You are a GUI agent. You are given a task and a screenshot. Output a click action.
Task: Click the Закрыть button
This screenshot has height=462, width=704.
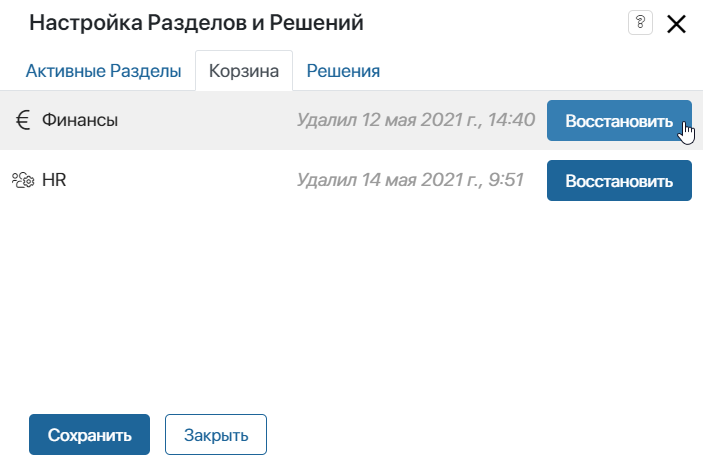(216, 435)
